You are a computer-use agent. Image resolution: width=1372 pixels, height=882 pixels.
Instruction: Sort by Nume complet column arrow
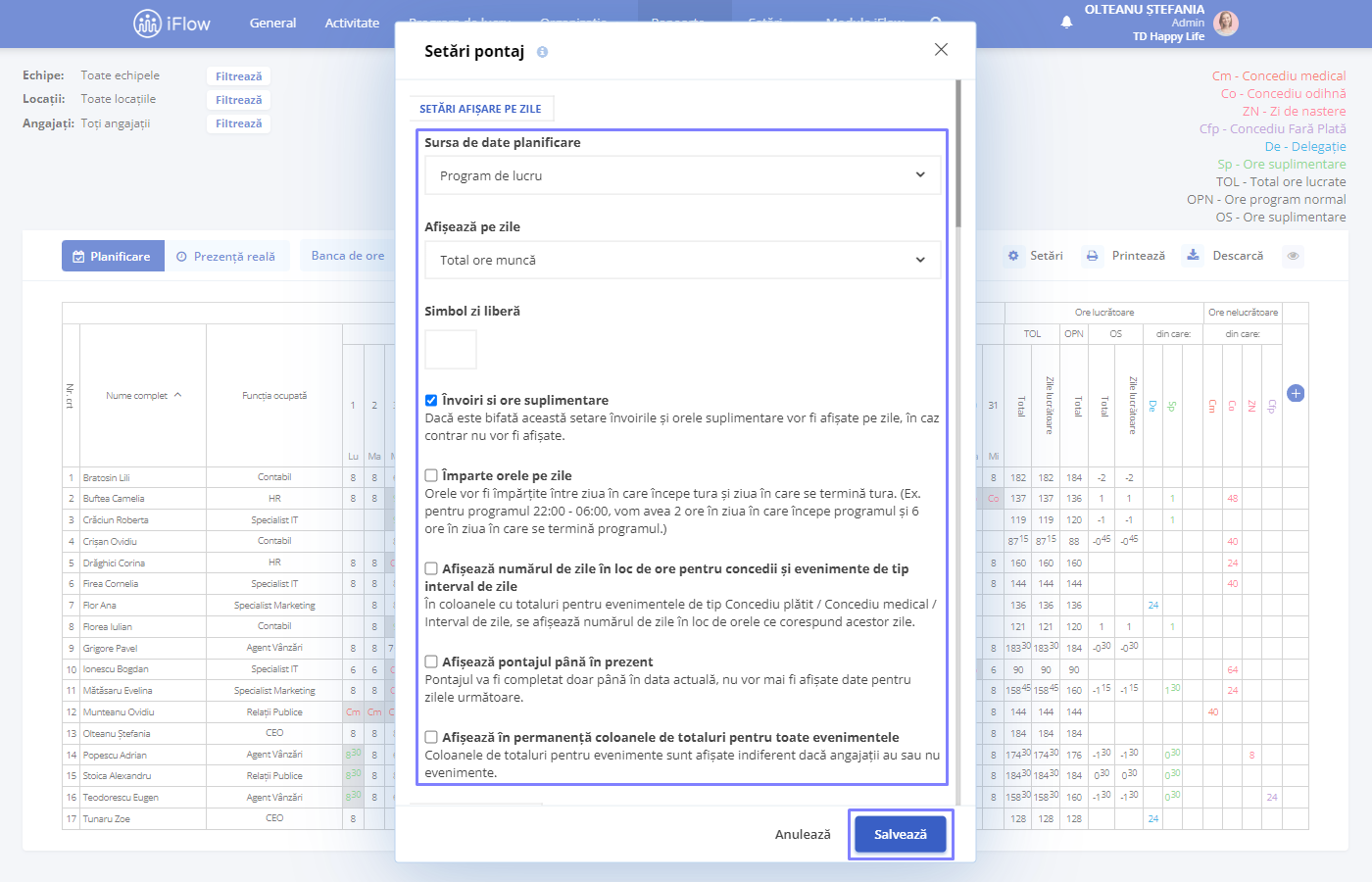click(178, 395)
